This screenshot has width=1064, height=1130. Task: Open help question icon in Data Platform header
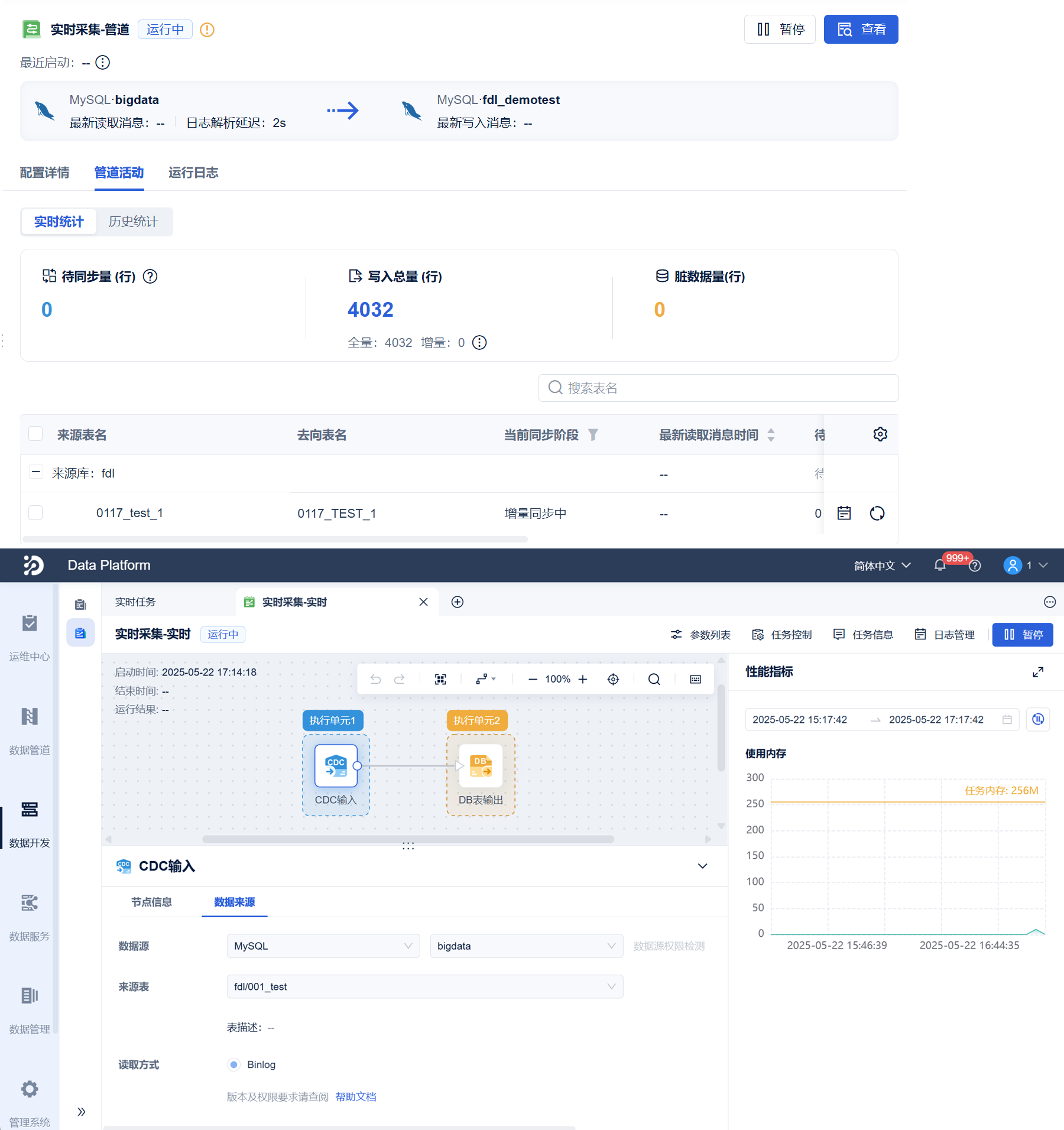point(975,566)
